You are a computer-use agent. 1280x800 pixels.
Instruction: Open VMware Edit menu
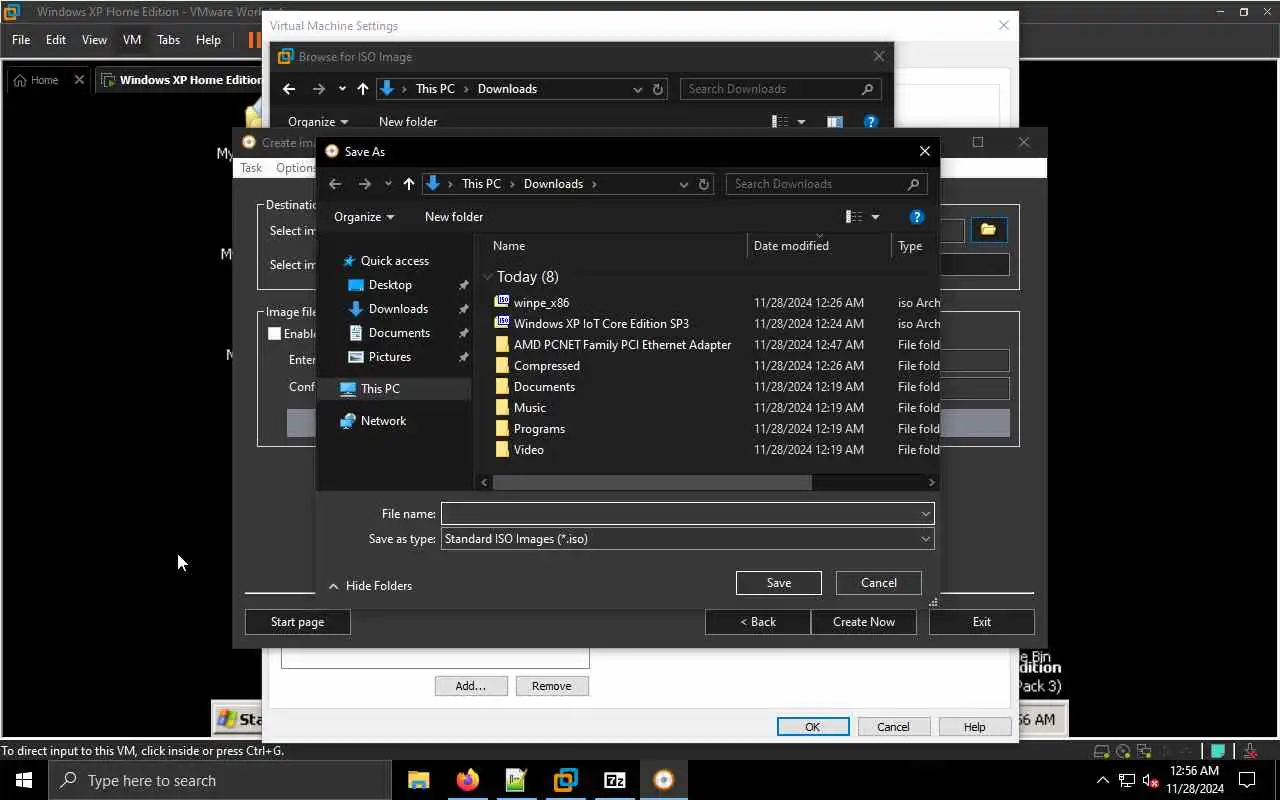point(56,40)
